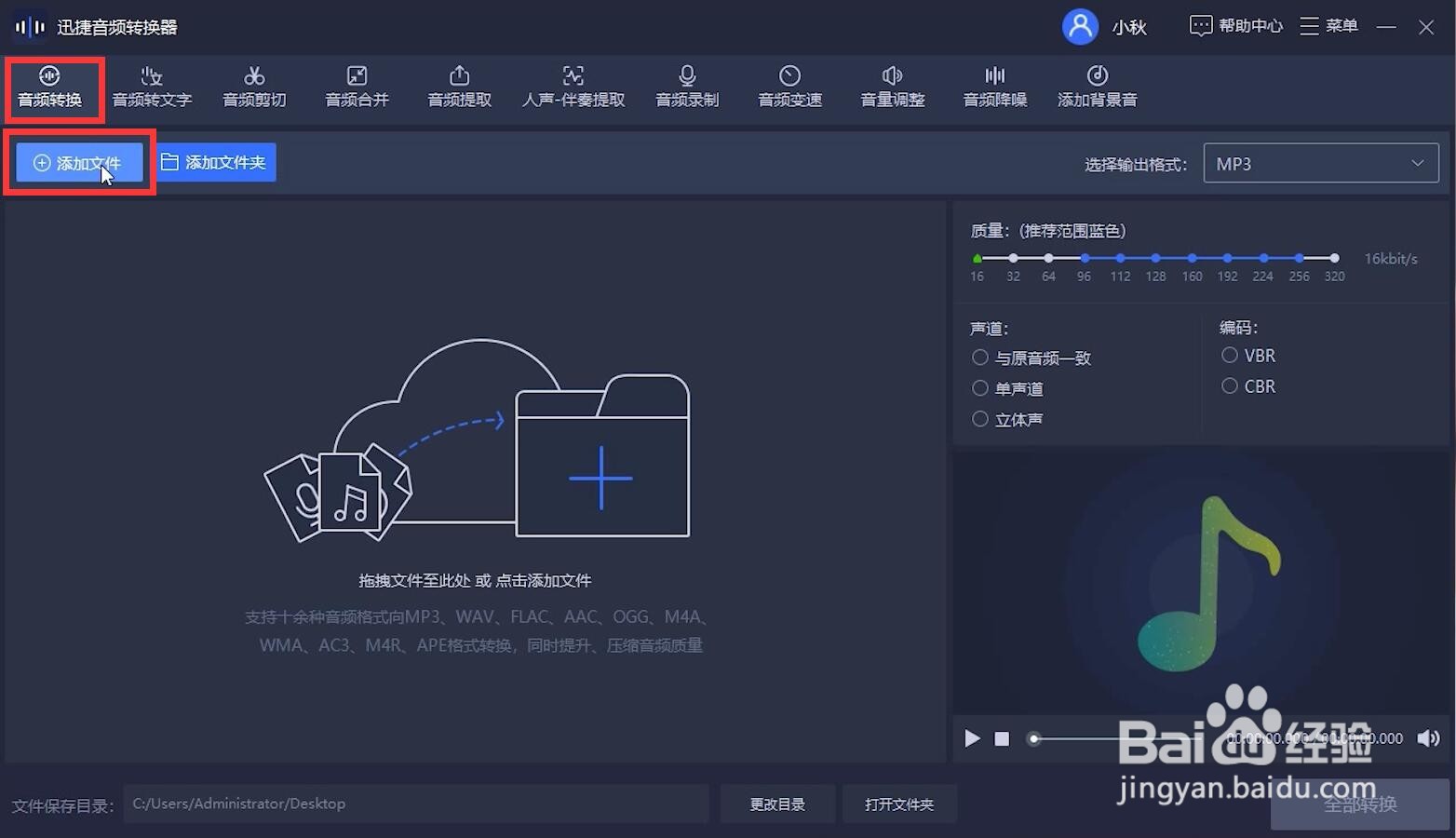
Task: Set quality to the 96 point
Action: (x=1085, y=258)
